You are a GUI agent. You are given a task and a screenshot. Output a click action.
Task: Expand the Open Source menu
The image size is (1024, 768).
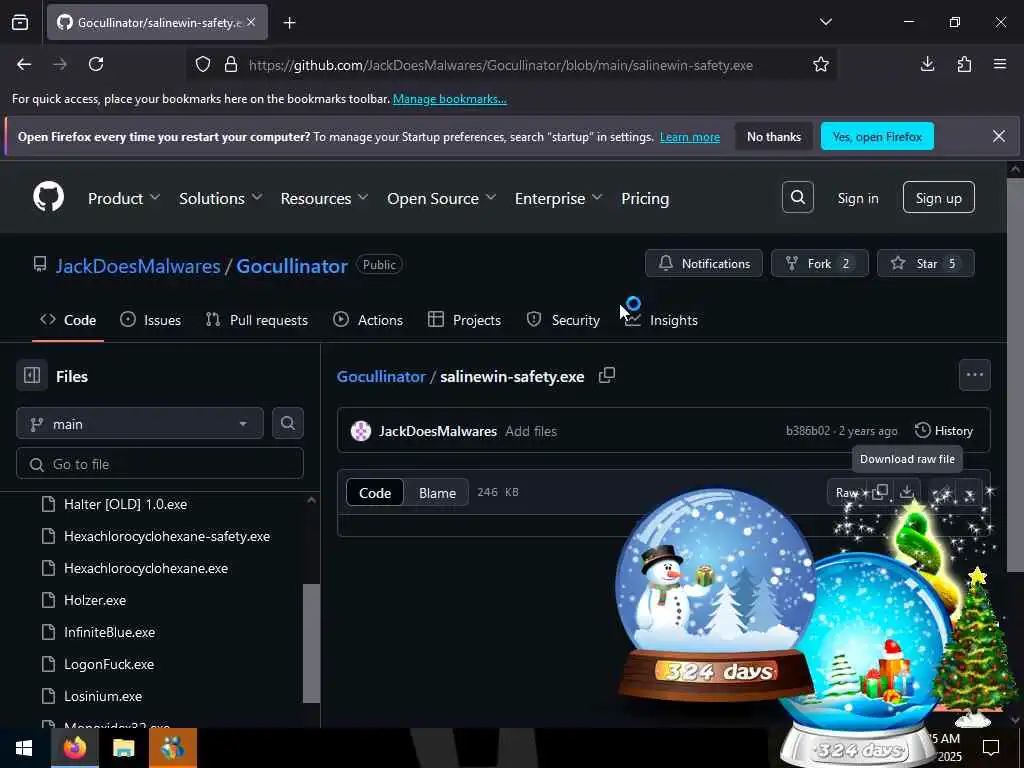441,199
